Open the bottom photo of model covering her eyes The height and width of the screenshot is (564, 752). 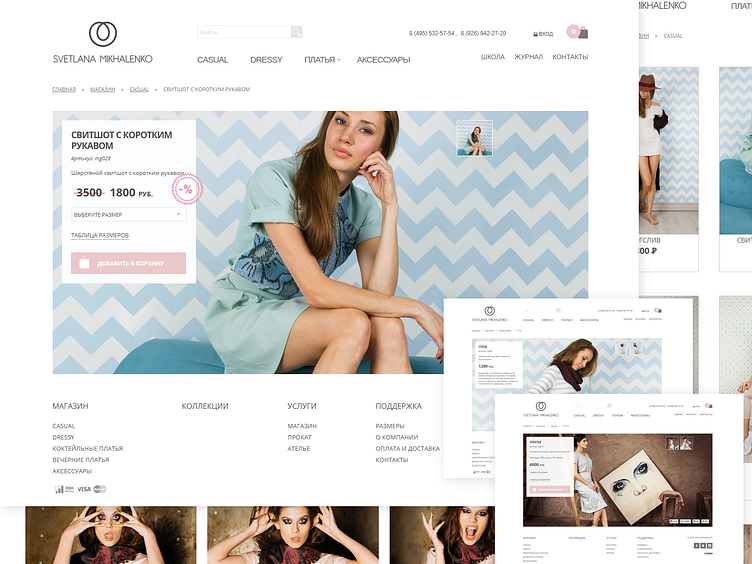(111, 535)
